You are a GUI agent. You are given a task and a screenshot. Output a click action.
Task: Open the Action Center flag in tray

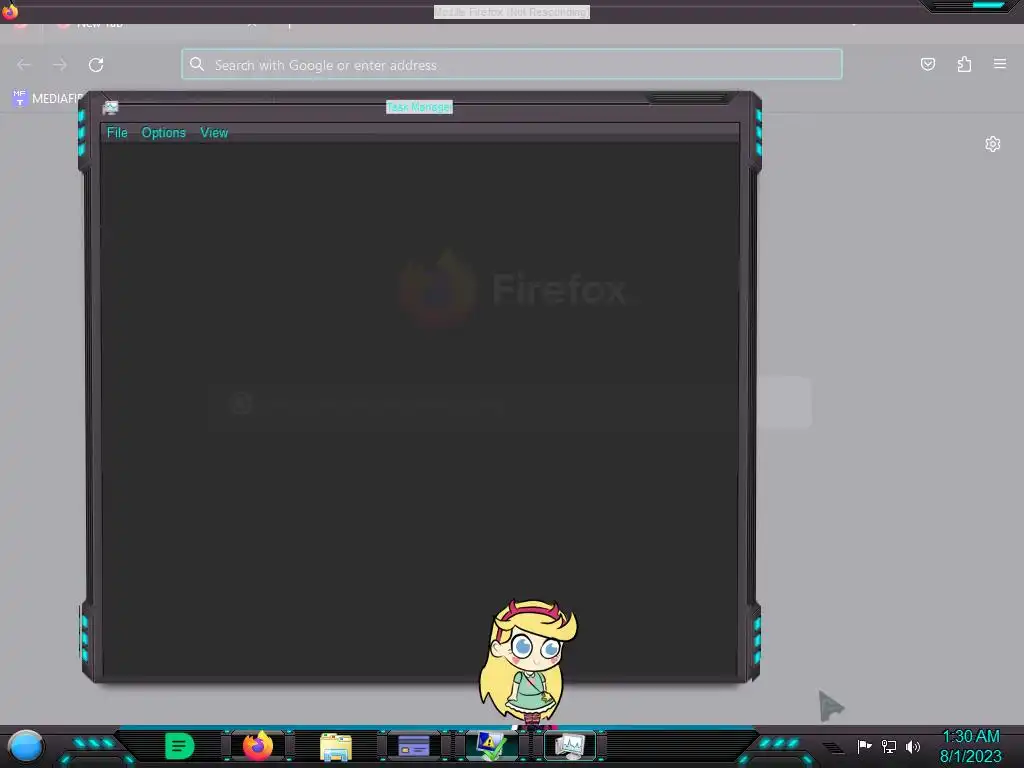point(864,746)
